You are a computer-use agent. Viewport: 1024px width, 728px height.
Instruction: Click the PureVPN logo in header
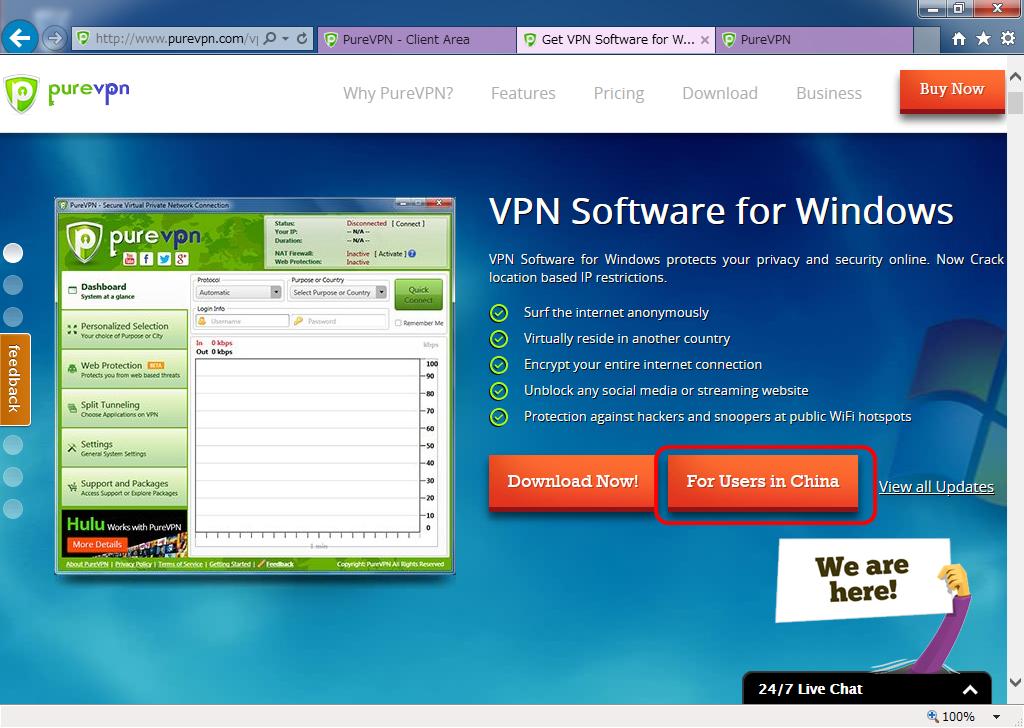click(67, 93)
